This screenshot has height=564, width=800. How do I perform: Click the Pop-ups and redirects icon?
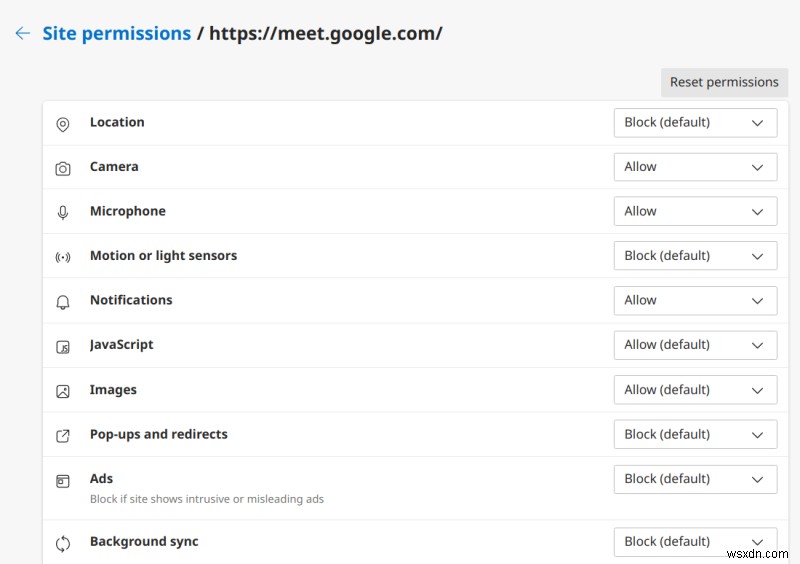click(x=63, y=436)
